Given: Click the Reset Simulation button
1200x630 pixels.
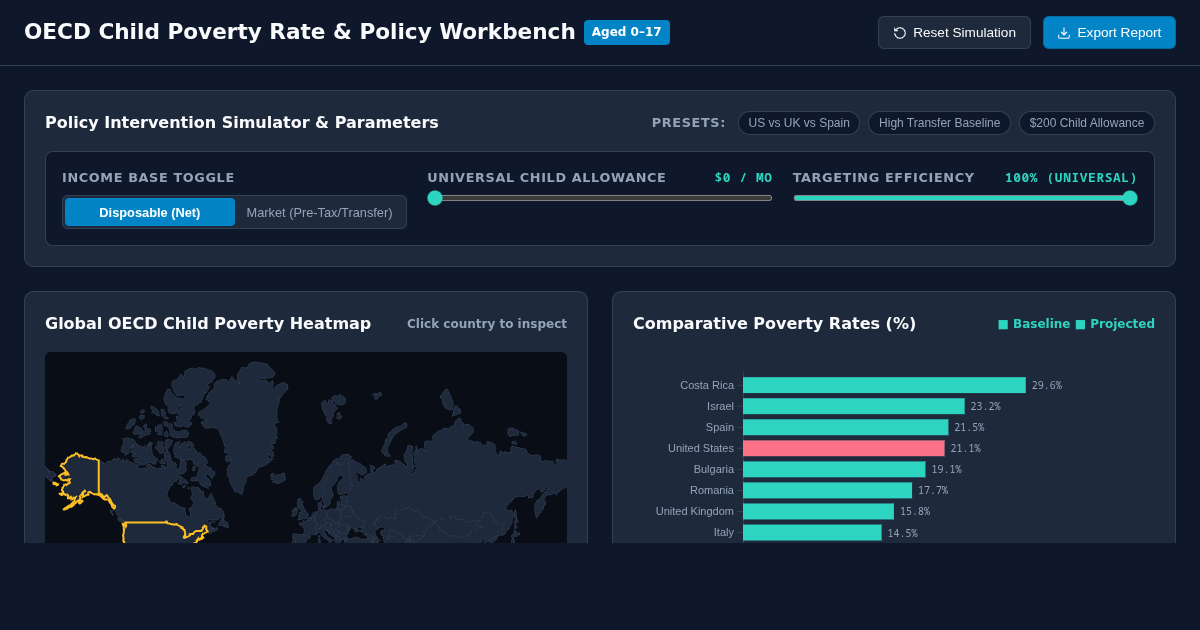Looking at the screenshot, I should pyautogui.click(x=954, y=33).
